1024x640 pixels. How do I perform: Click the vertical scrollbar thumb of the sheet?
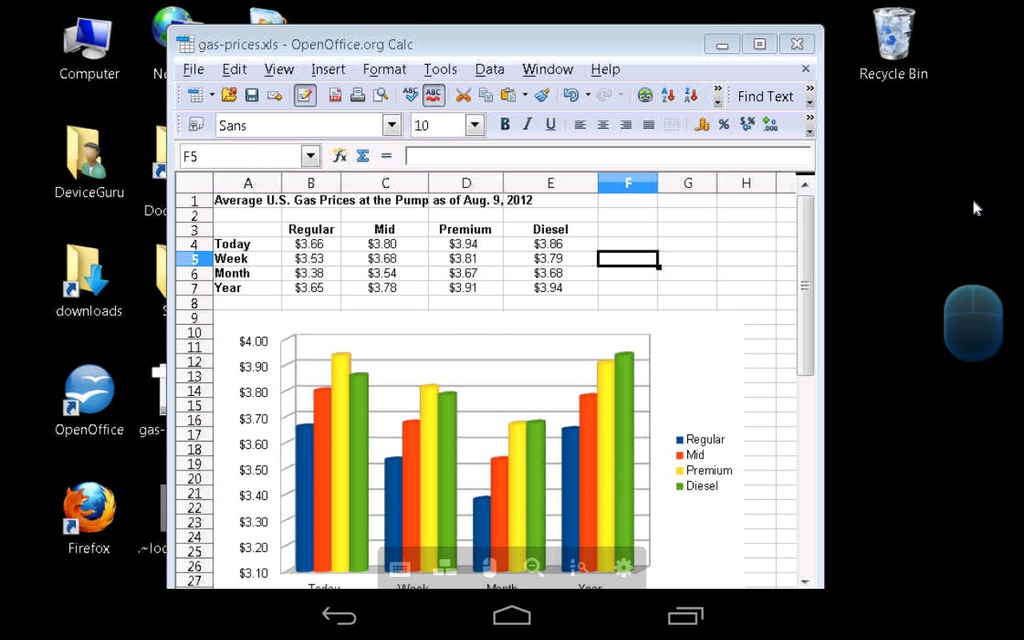[x=805, y=285]
